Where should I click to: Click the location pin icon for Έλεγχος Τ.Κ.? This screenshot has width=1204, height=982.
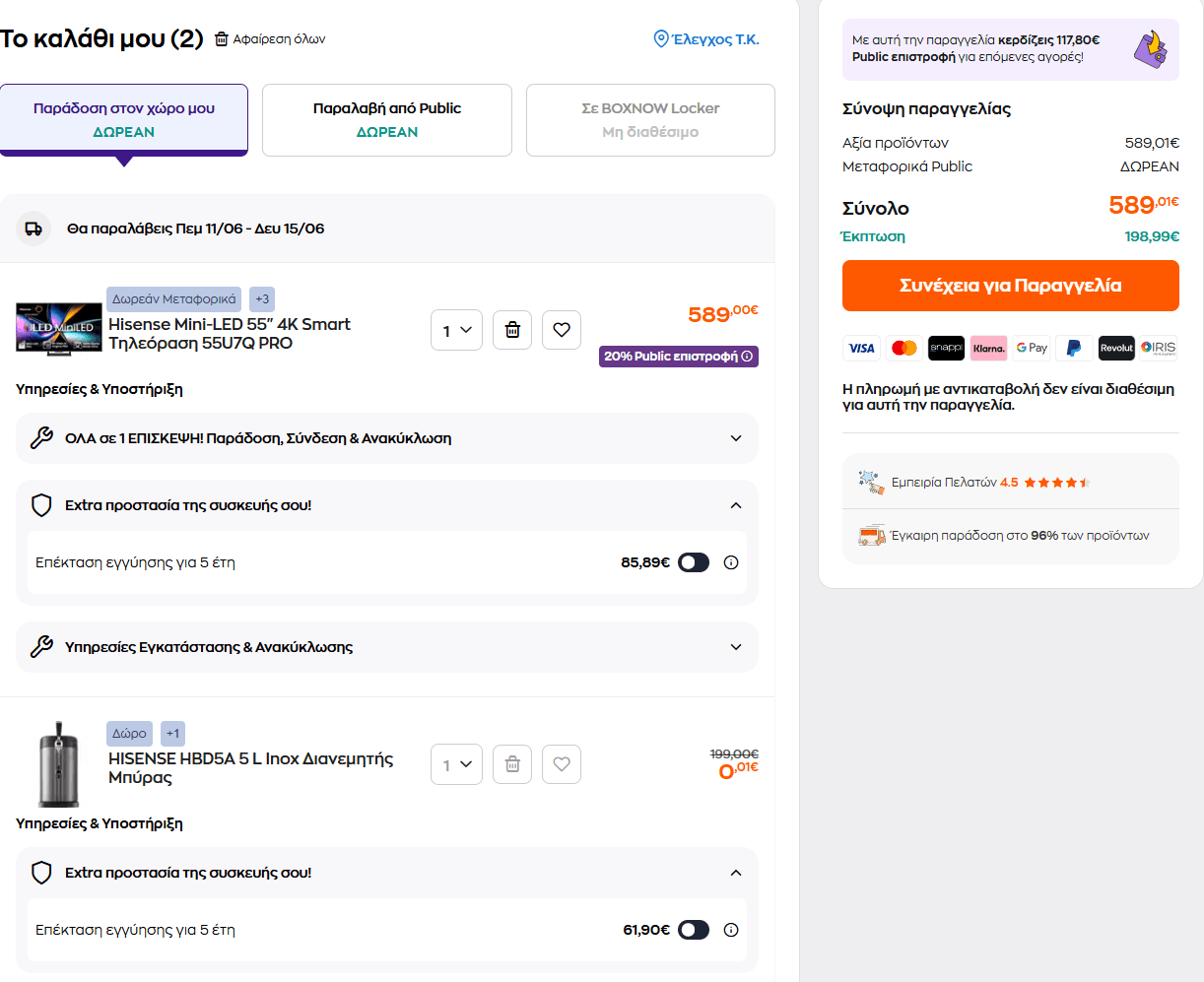tap(661, 39)
